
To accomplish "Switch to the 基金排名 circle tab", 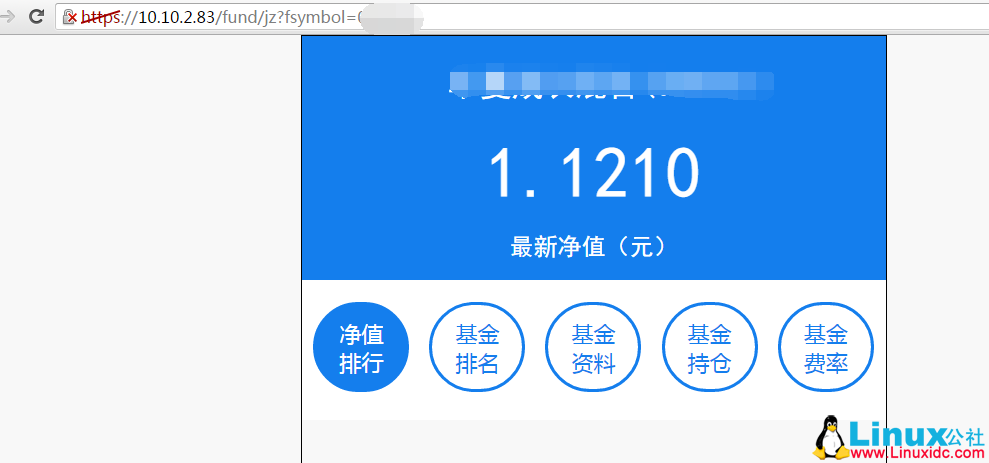I will click(477, 348).
